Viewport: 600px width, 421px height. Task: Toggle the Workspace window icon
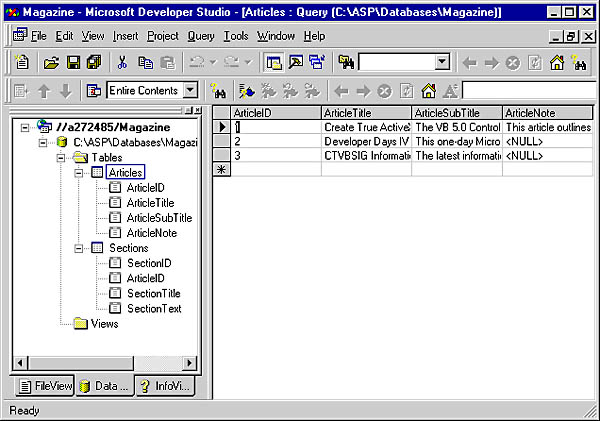[274, 62]
